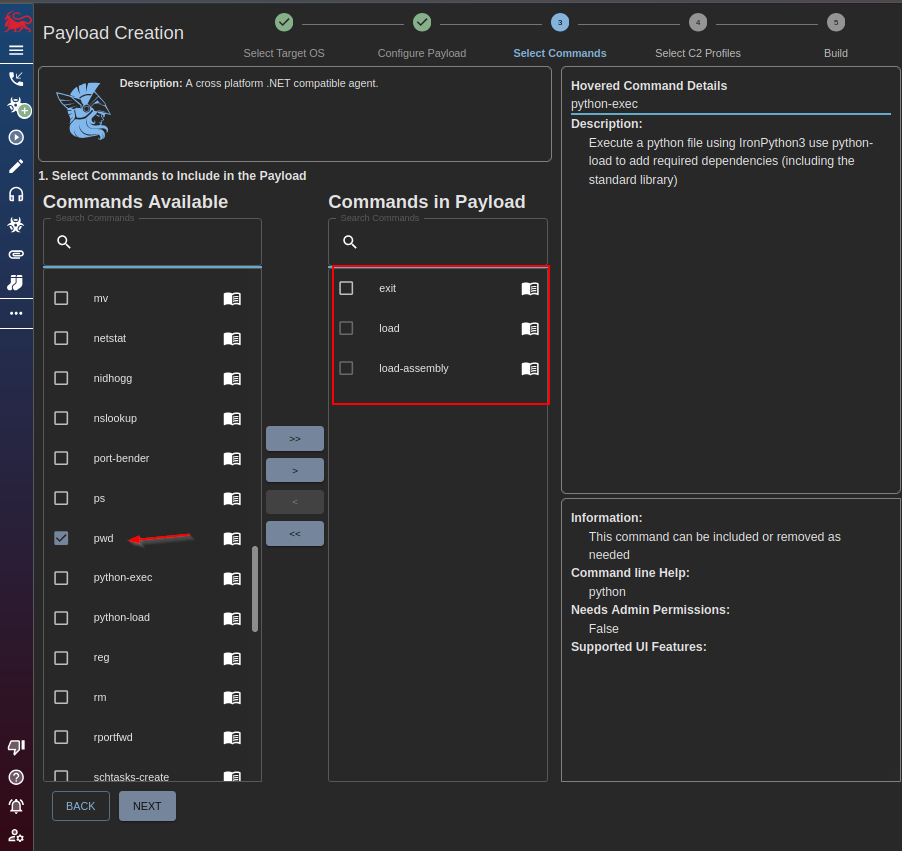
Task: Check the netstat command checkbox
Action: pyautogui.click(x=61, y=338)
